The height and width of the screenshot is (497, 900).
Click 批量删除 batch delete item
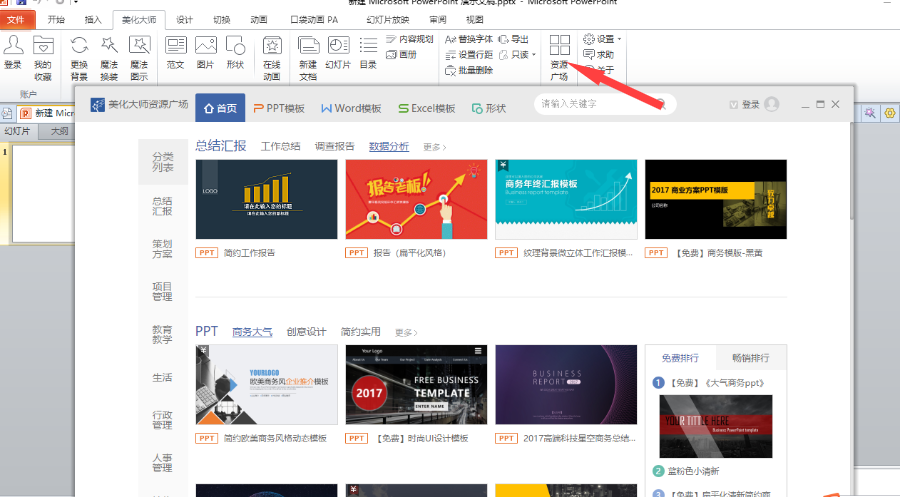[469, 70]
